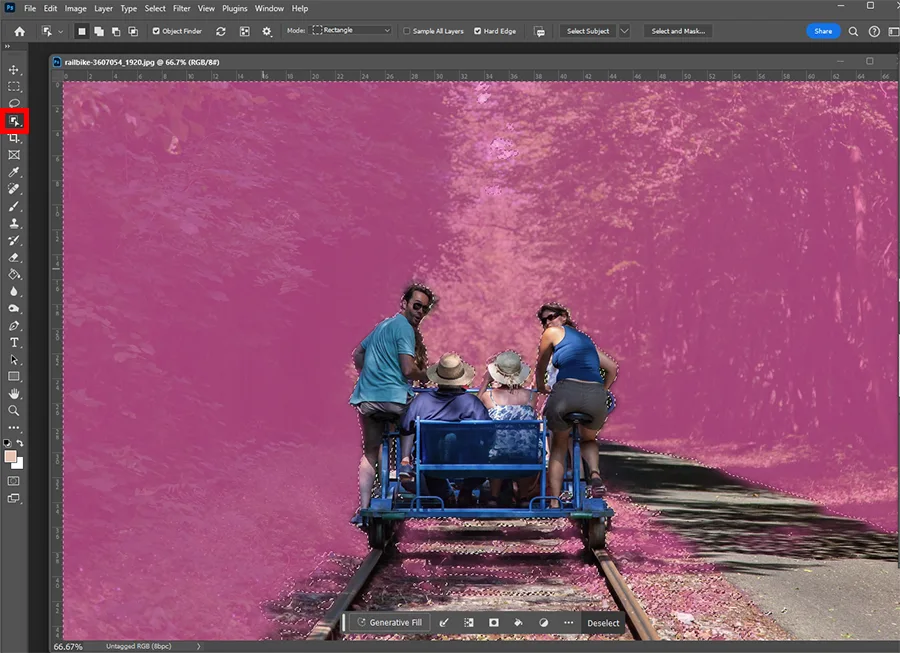Toggle the Object Finder checkbox
The height and width of the screenshot is (653, 900).
(x=156, y=31)
